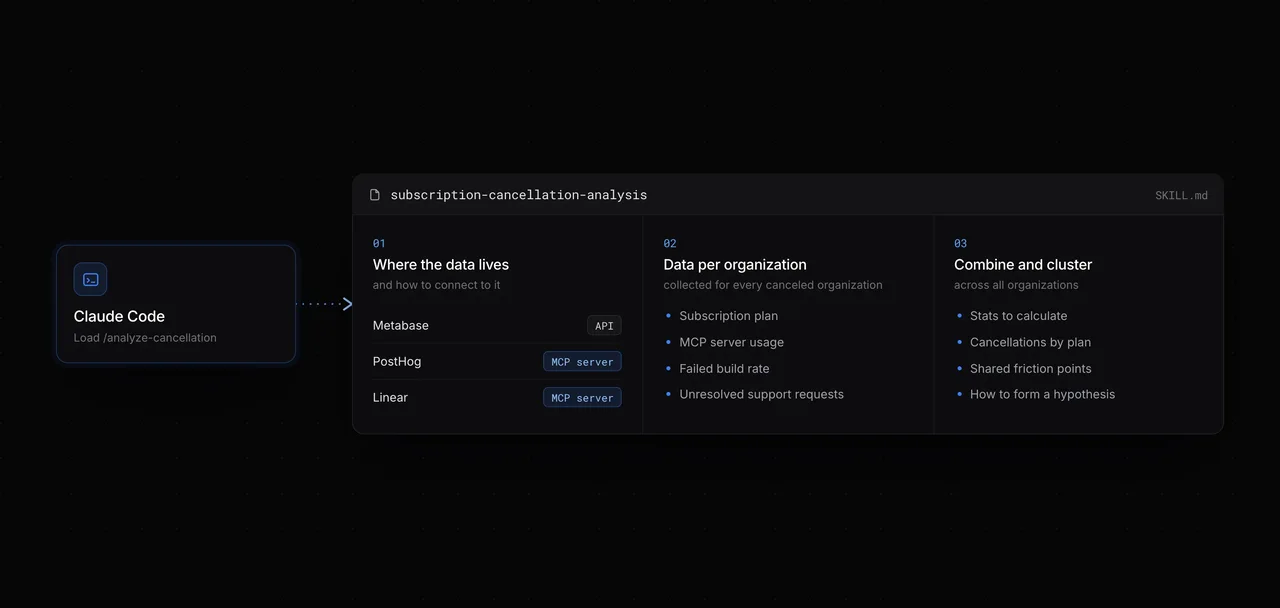
Task: Select the "Failed build rate" bullet item
Action: pyautogui.click(x=724, y=369)
